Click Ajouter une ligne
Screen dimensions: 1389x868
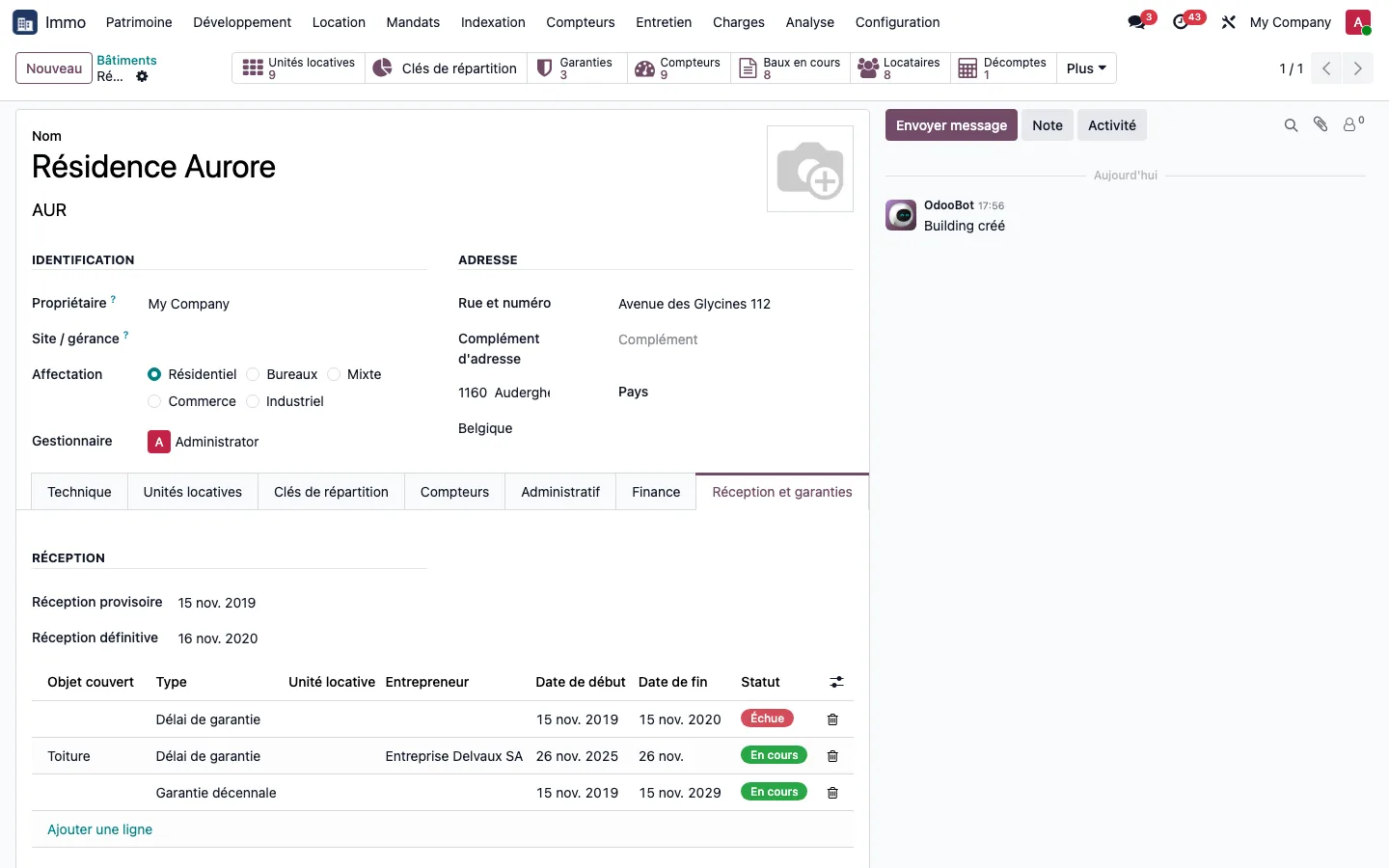[x=99, y=829]
